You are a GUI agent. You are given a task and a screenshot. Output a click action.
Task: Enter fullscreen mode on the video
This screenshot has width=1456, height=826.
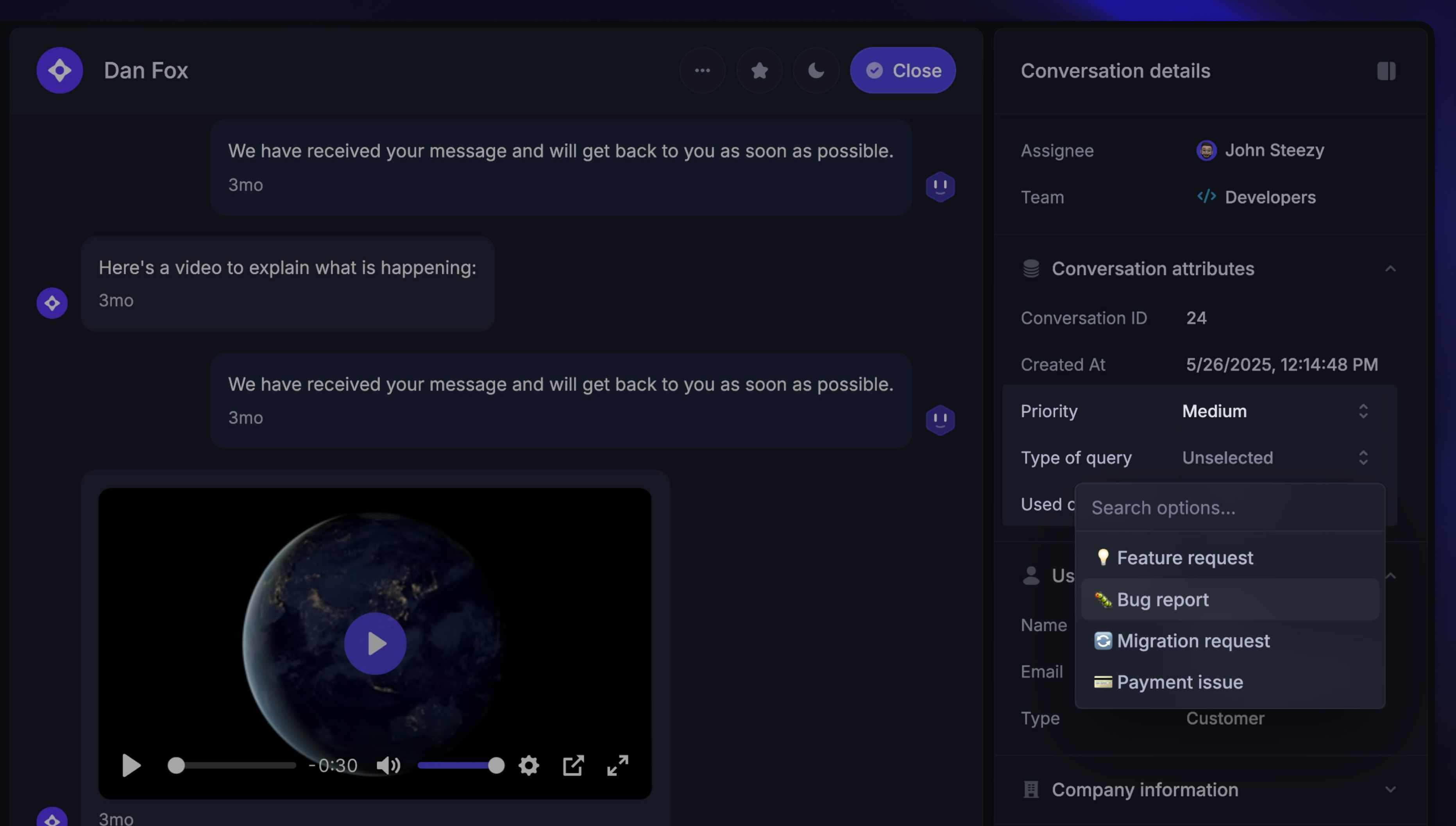tap(617, 765)
